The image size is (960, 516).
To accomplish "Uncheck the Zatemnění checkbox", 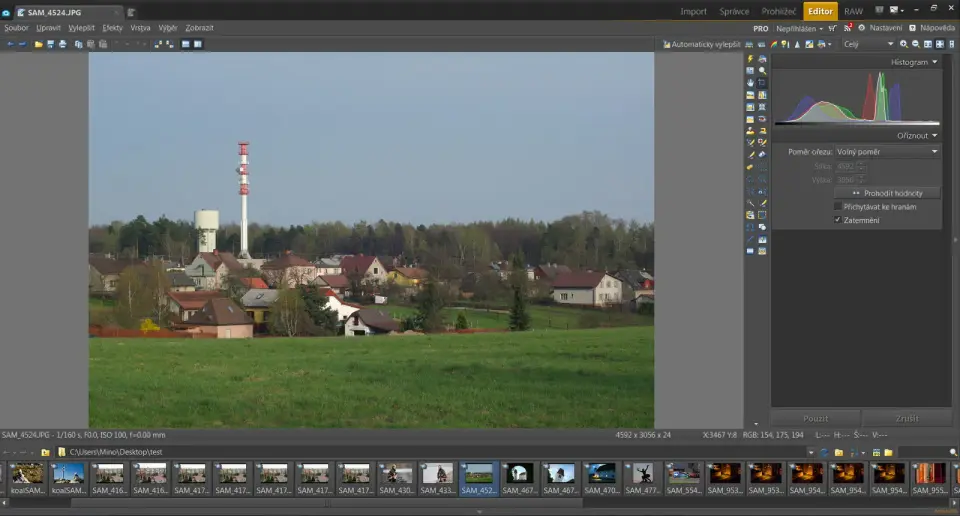I will click(x=837, y=219).
